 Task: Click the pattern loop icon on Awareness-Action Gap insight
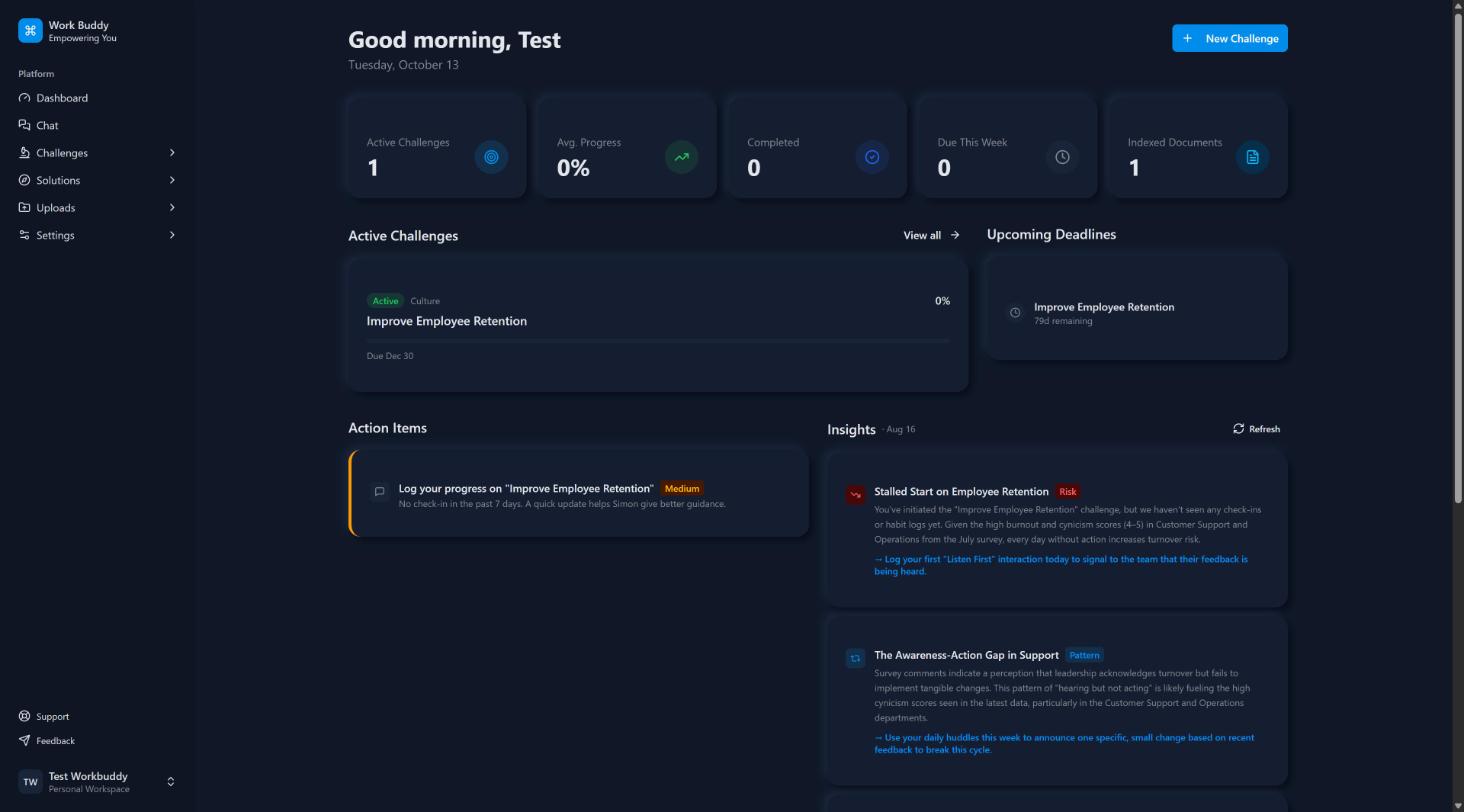point(855,658)
